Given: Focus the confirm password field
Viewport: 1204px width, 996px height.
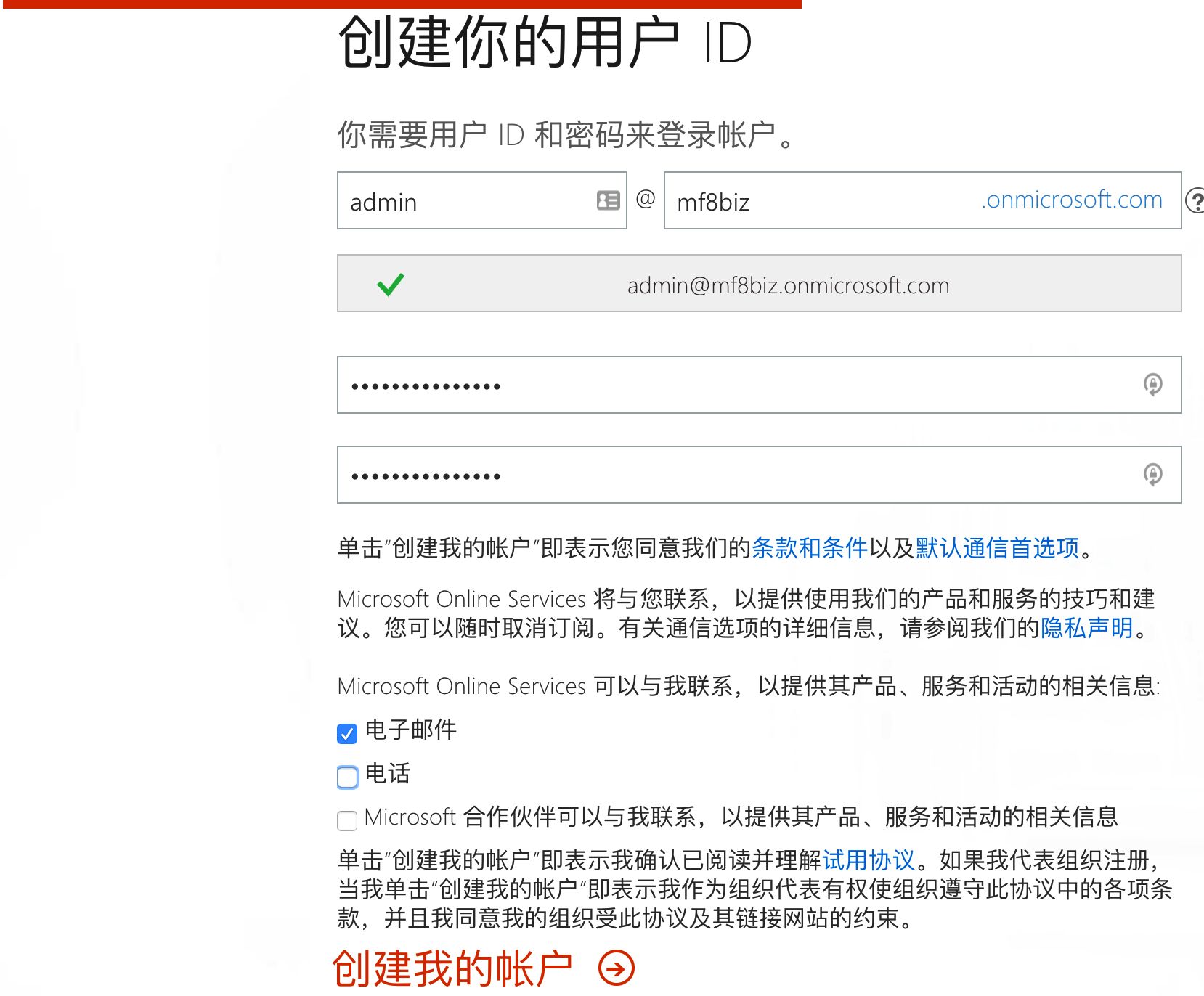Looking at the screenshot, I should click(x=759, y=475).
